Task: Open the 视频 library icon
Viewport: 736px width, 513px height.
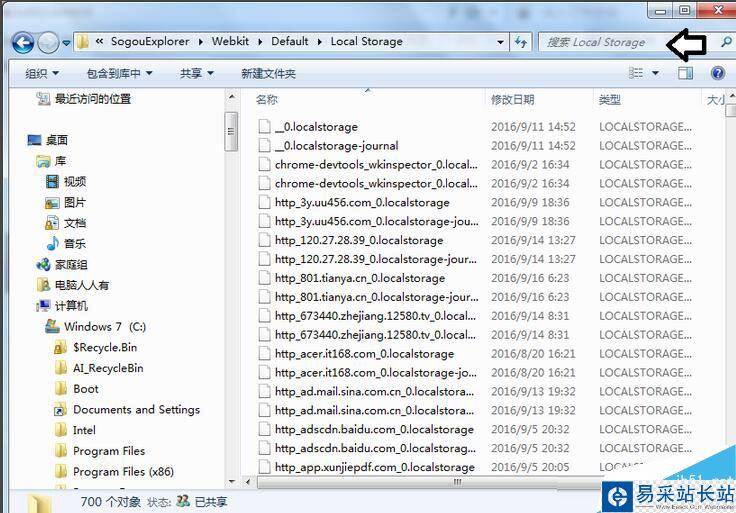Action: (52, 182)
